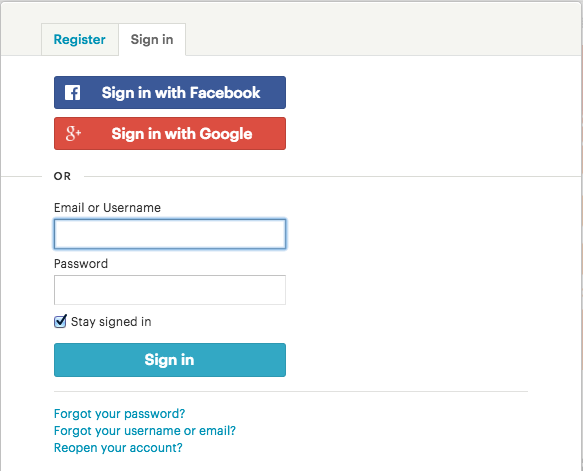Click the horizontal line right of OR
Viewport: 583px width, 471px height.
(333, 176)
